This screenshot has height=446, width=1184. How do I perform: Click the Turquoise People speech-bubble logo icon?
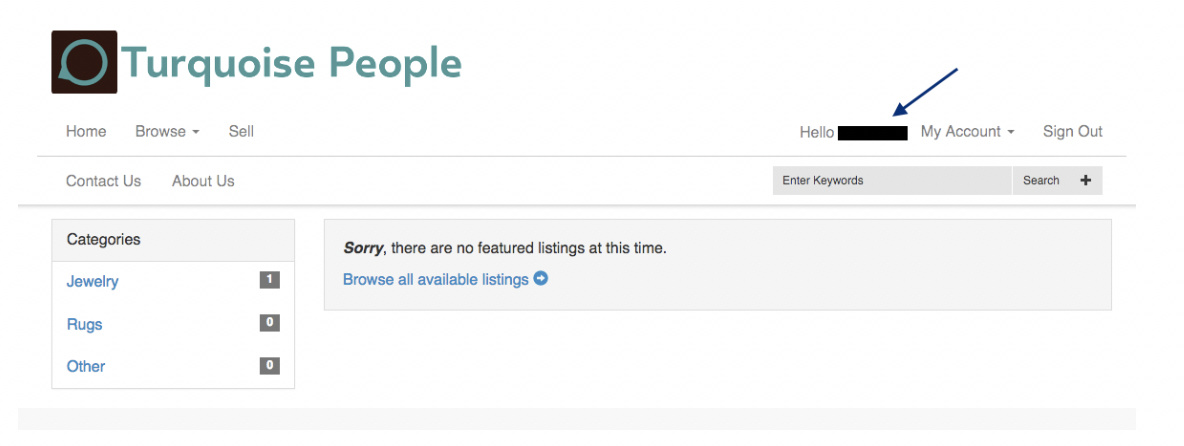pos(85,62)
